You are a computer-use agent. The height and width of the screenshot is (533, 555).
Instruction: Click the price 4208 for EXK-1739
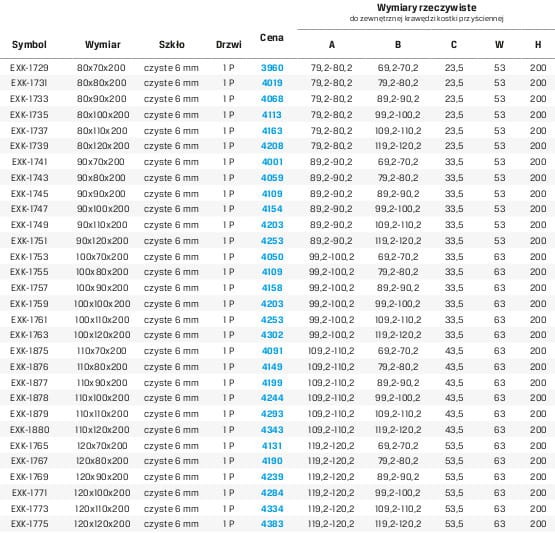[272, 146]
